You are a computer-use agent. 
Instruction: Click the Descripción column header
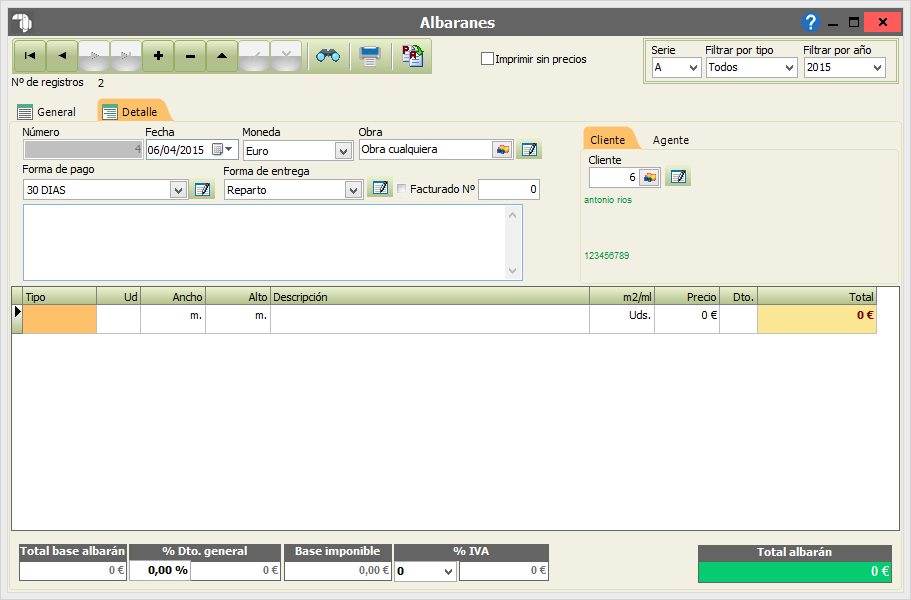(430, 297)
